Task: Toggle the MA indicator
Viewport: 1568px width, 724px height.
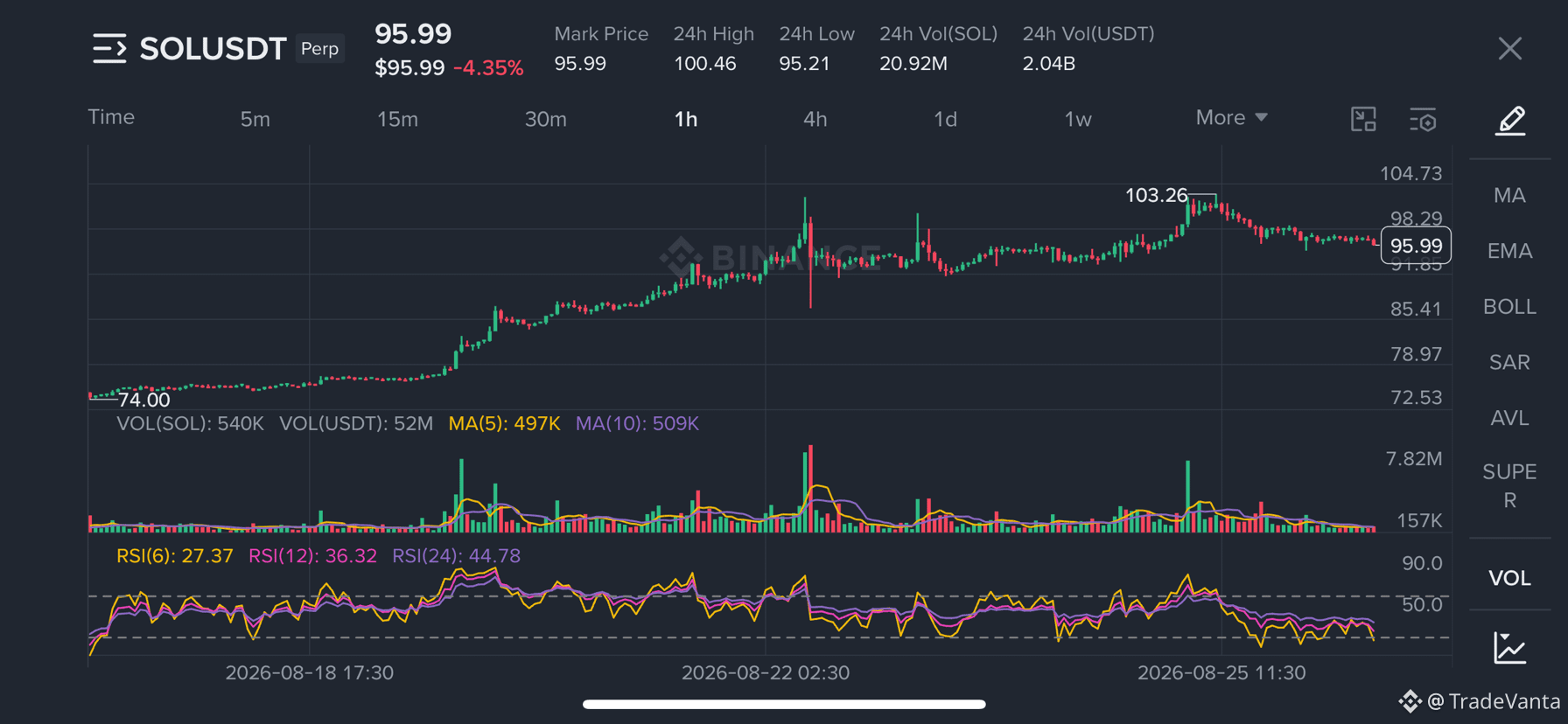Action: coord(1510,195)
